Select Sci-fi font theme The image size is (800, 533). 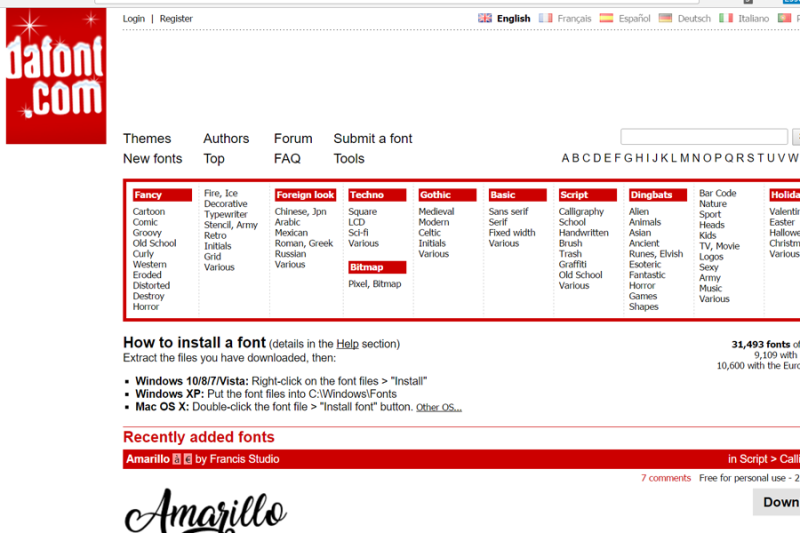[x=358, y=233]
